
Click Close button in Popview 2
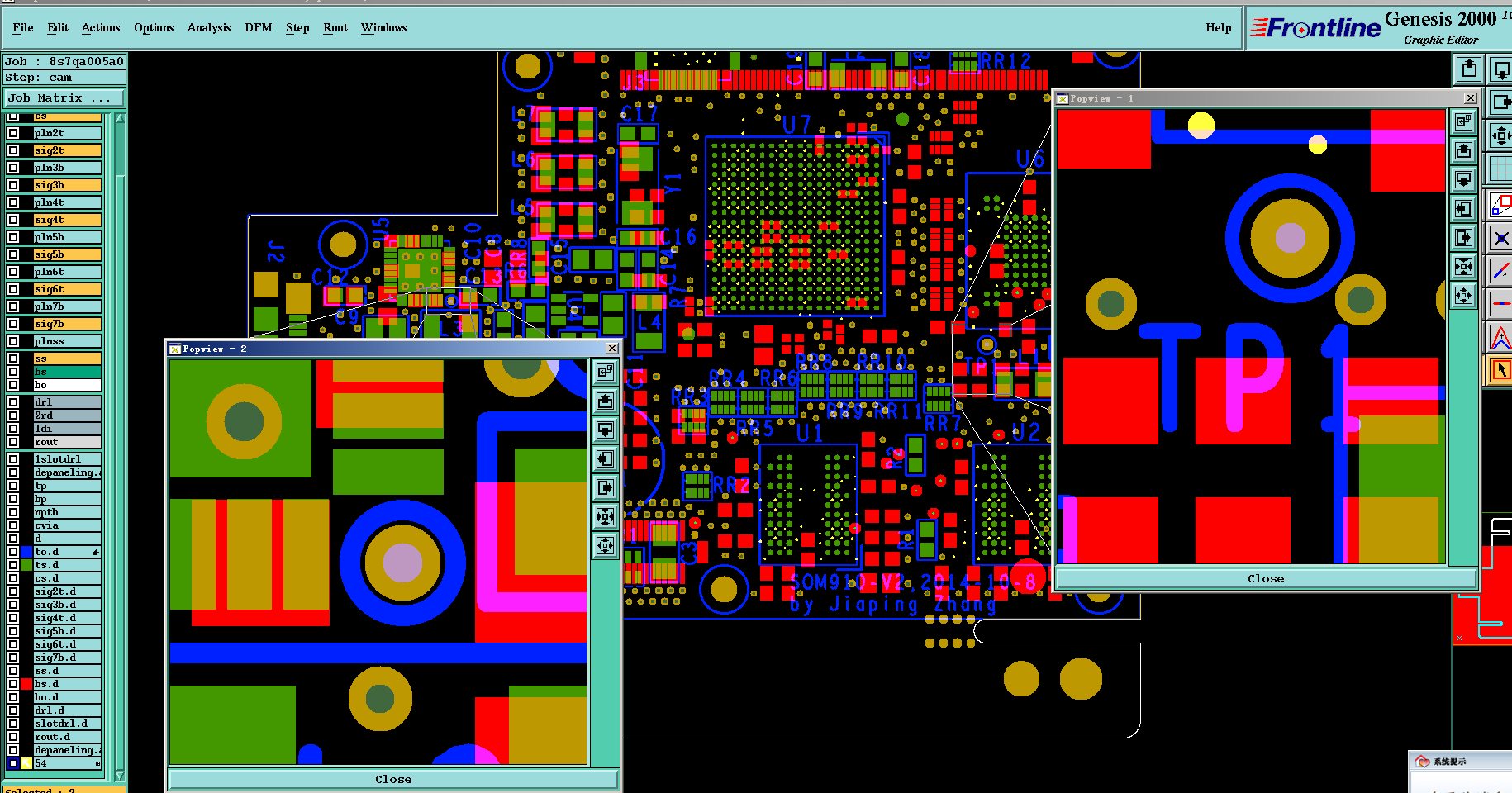tap(393, 779)
